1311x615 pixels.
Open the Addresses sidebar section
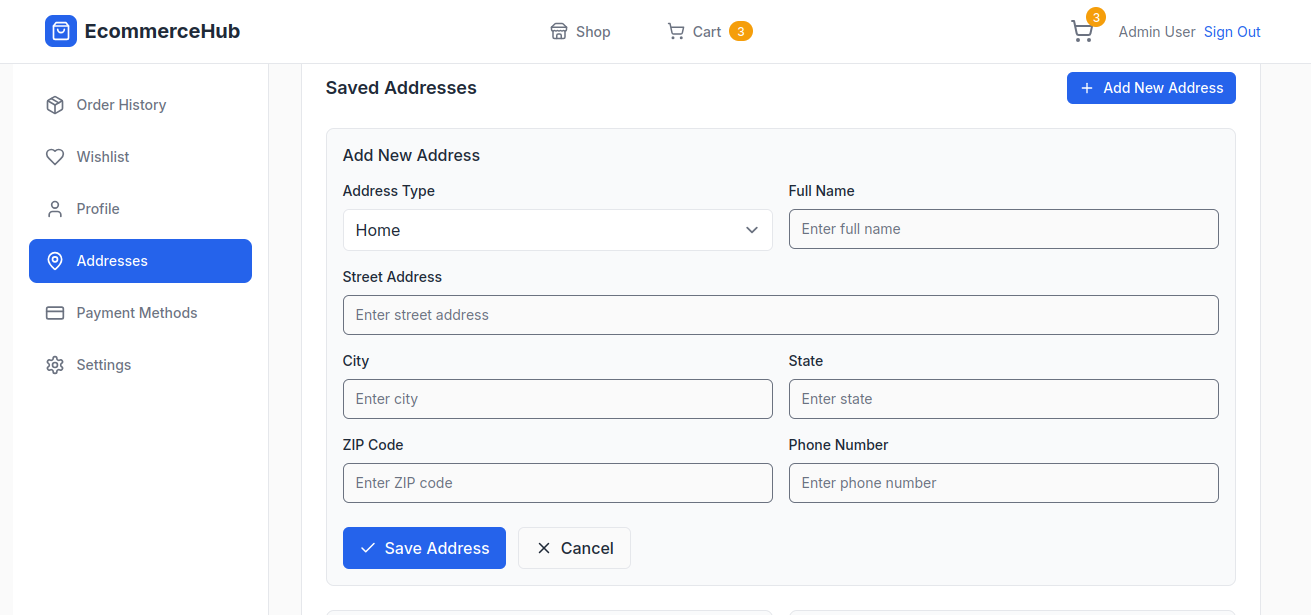click(x=140, y=261)
